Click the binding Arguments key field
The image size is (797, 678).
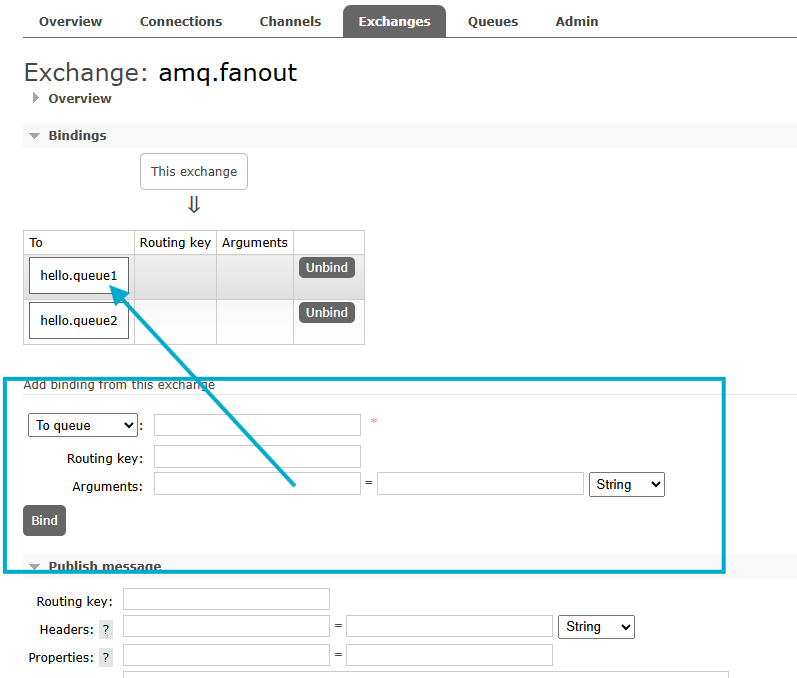click(257, 484)
